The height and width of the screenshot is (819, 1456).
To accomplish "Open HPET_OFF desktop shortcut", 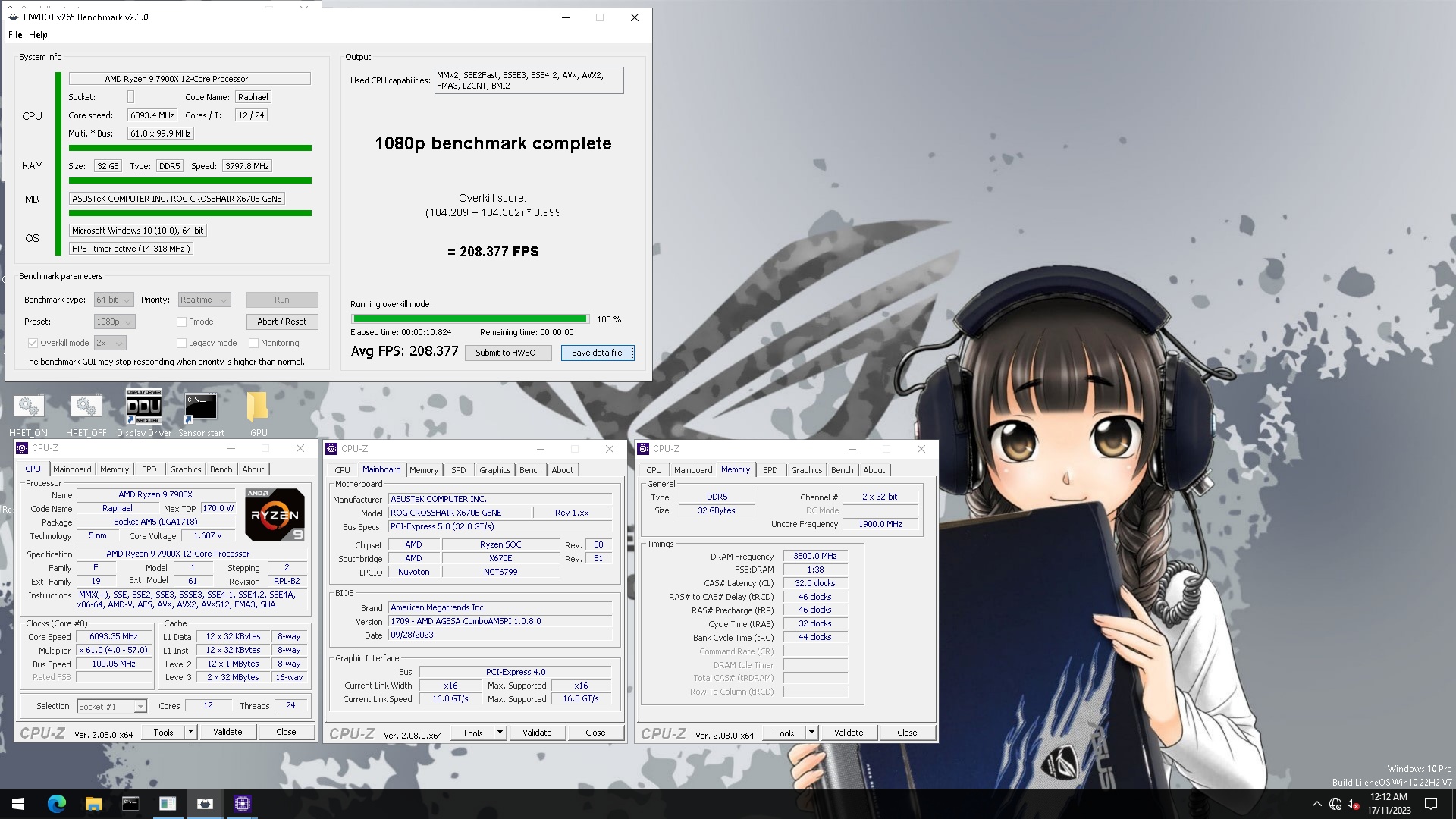I will (x=86, y=415).
